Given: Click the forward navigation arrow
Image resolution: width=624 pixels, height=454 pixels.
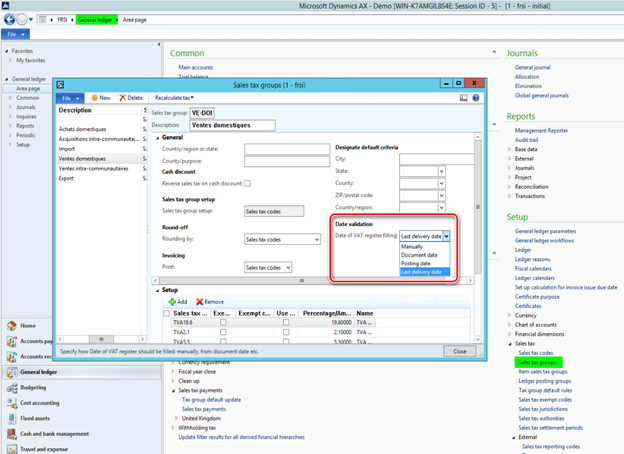Looking at the screenshot, I should pos(22,19).
